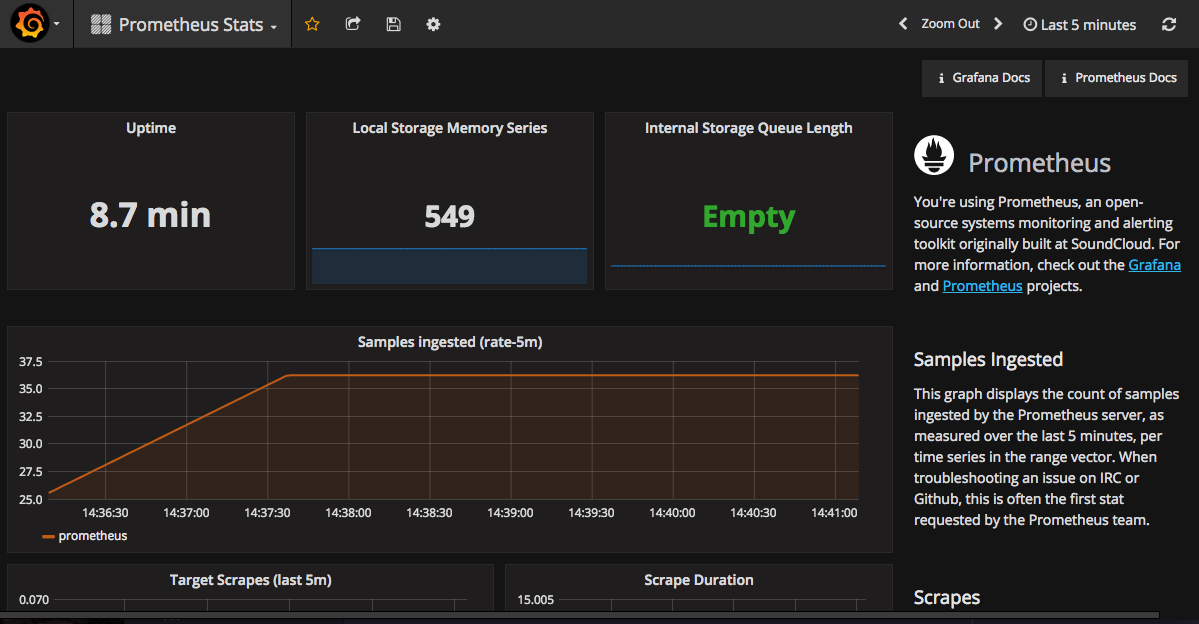
Task: Open the Grafana Docs button
Action: pos(981,78)
